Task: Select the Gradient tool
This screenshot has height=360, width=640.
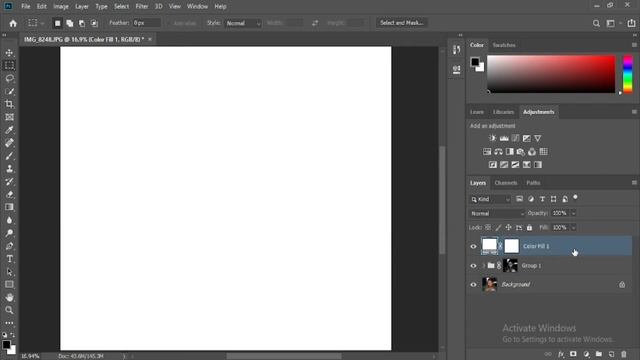Action: pyautogui.click(x=9, y=207)
